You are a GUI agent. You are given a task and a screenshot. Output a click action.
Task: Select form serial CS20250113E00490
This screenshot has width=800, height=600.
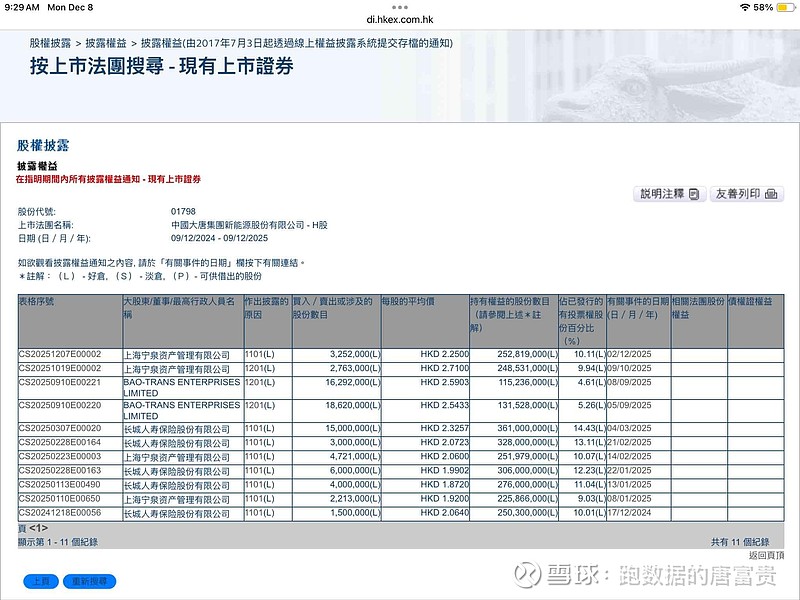pyautogui.click(x=60, y=484)
